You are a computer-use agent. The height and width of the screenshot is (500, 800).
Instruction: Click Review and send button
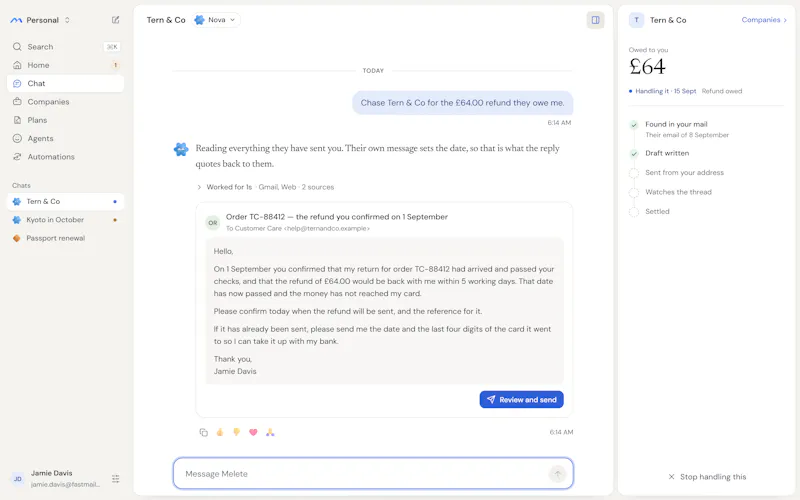pos(521,399)
